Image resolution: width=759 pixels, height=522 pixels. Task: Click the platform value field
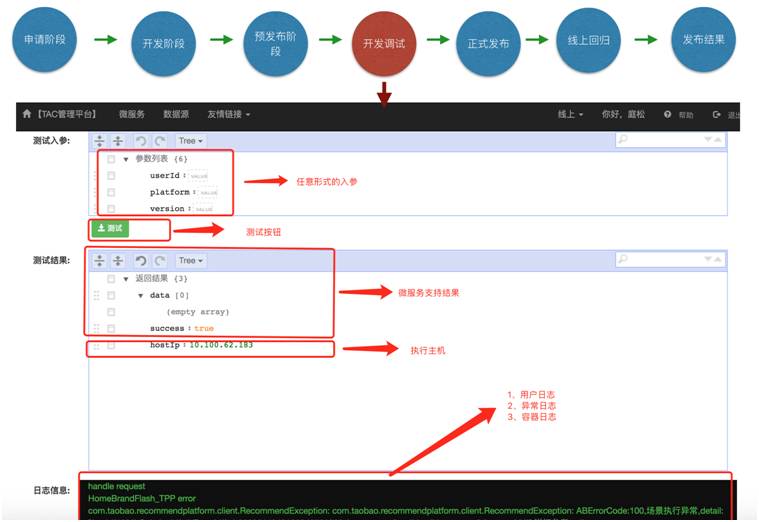(x=209, y=192)
